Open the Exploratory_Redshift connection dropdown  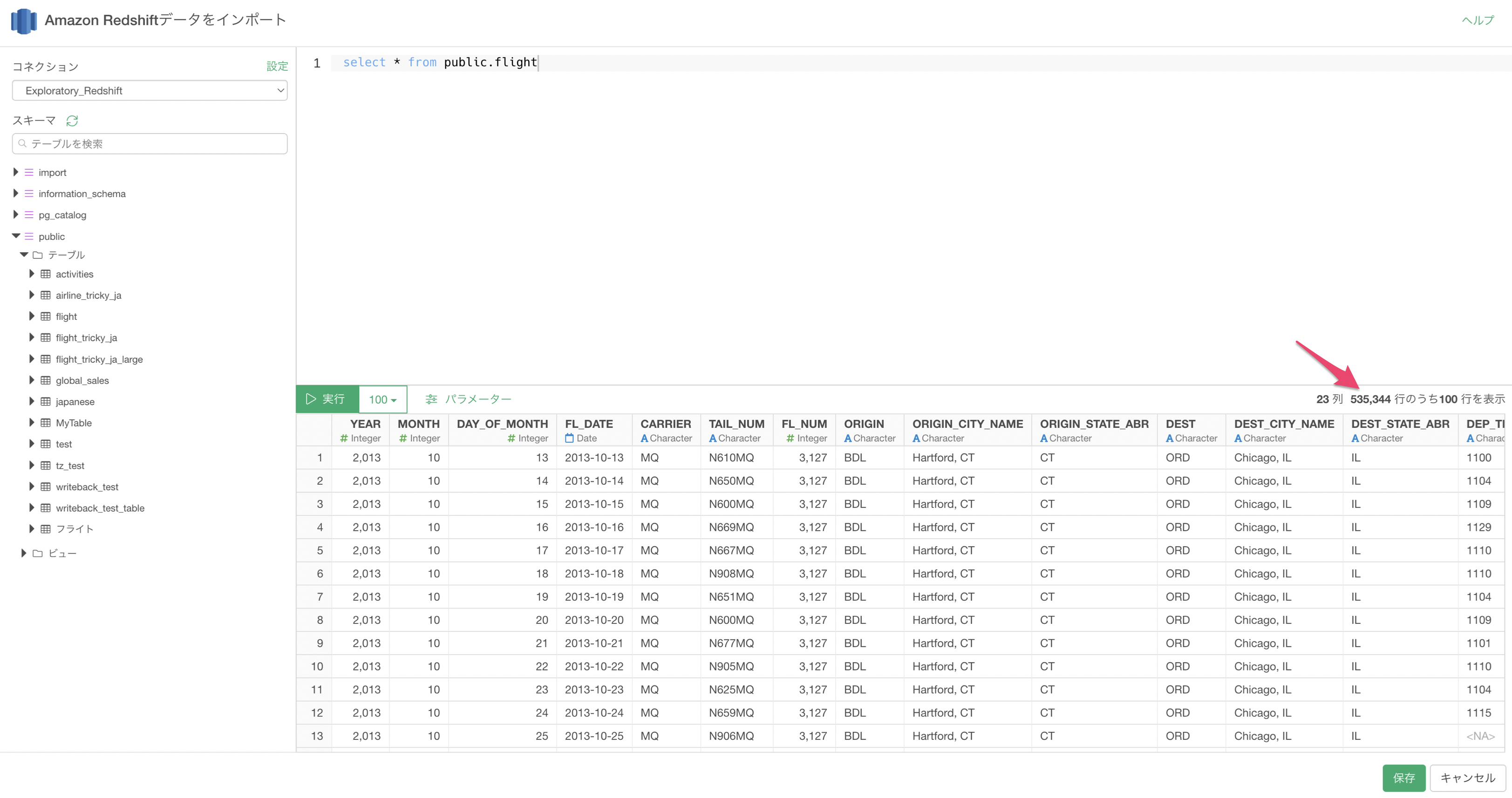click(x=150, y=90)
